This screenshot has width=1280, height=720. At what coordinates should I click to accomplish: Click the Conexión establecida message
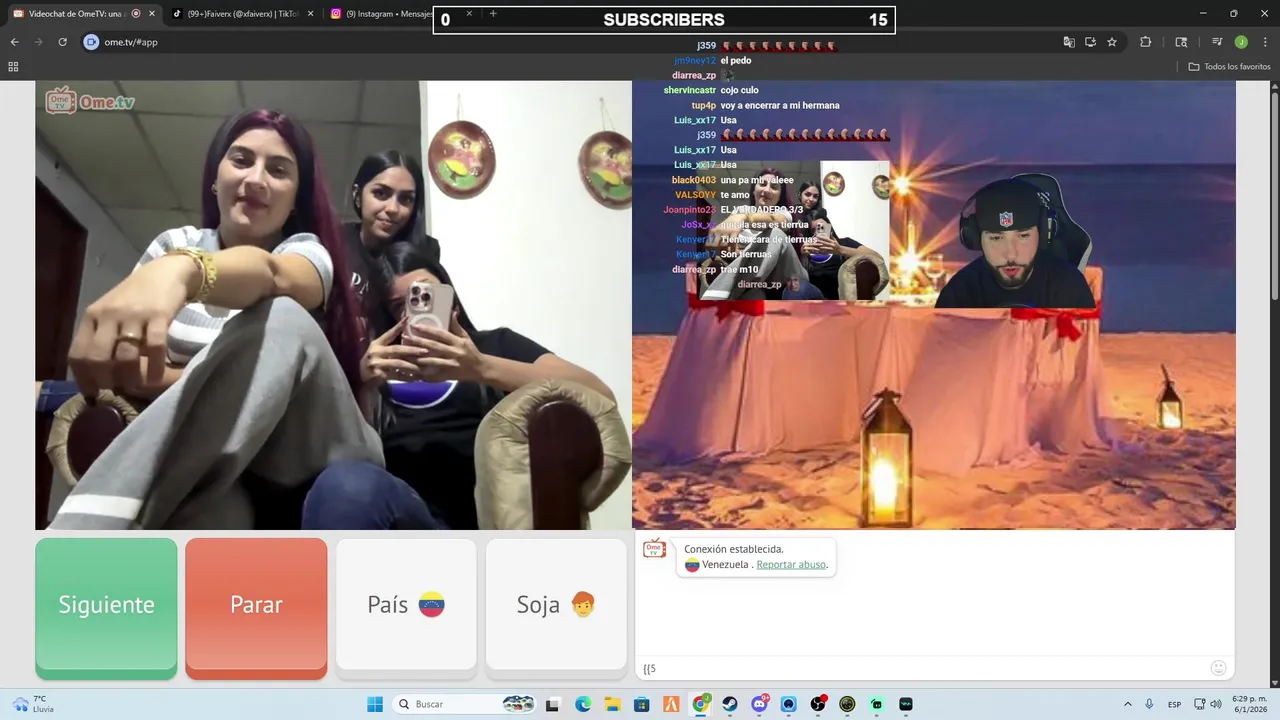[x=734, y=549]
